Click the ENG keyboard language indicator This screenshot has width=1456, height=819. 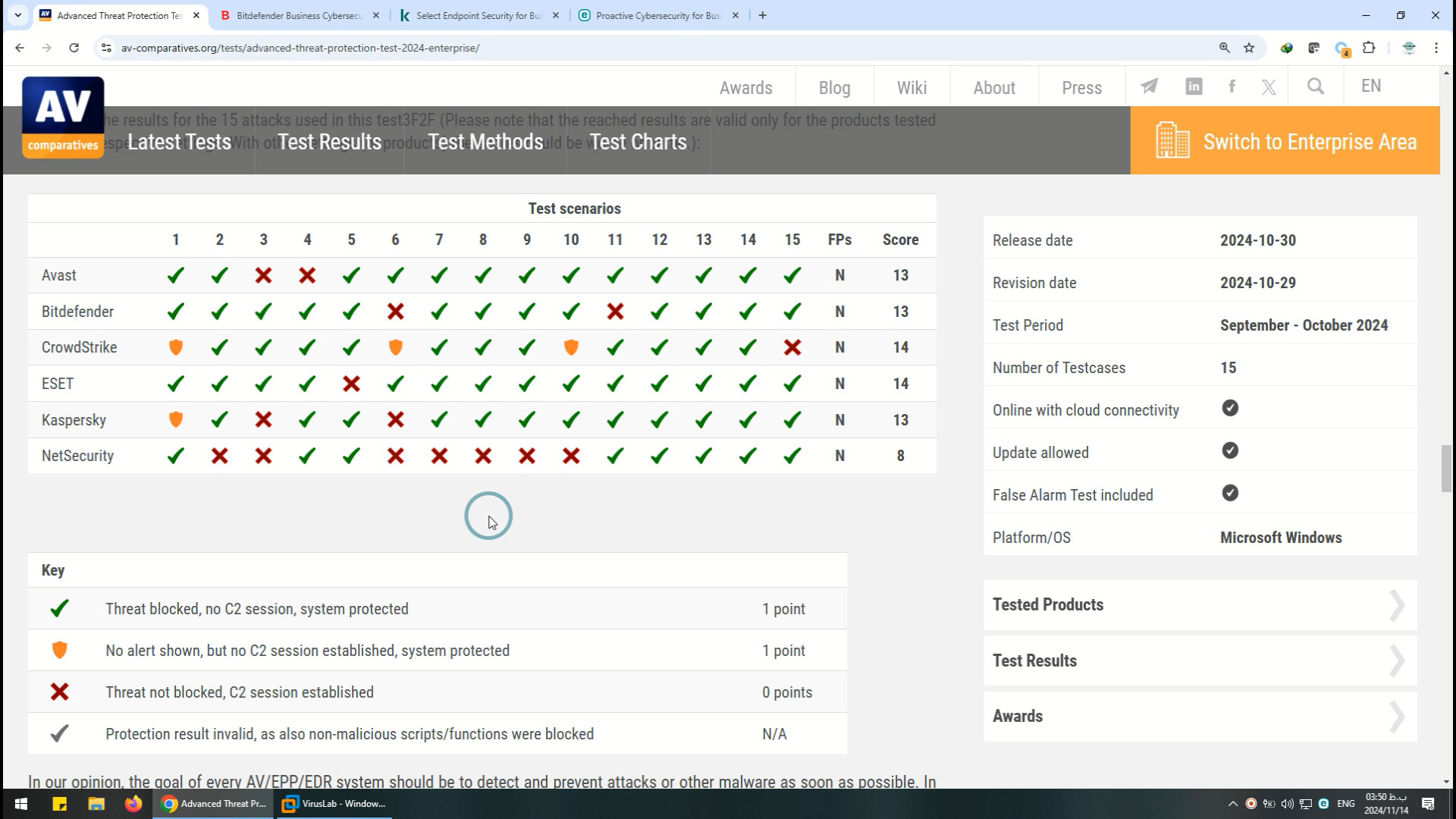(x=1346, y=804)
